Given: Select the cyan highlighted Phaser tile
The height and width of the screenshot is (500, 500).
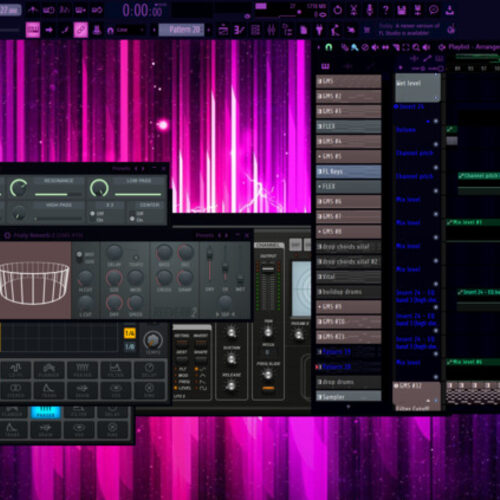Looking at the screenshot, I should (46, 411).
